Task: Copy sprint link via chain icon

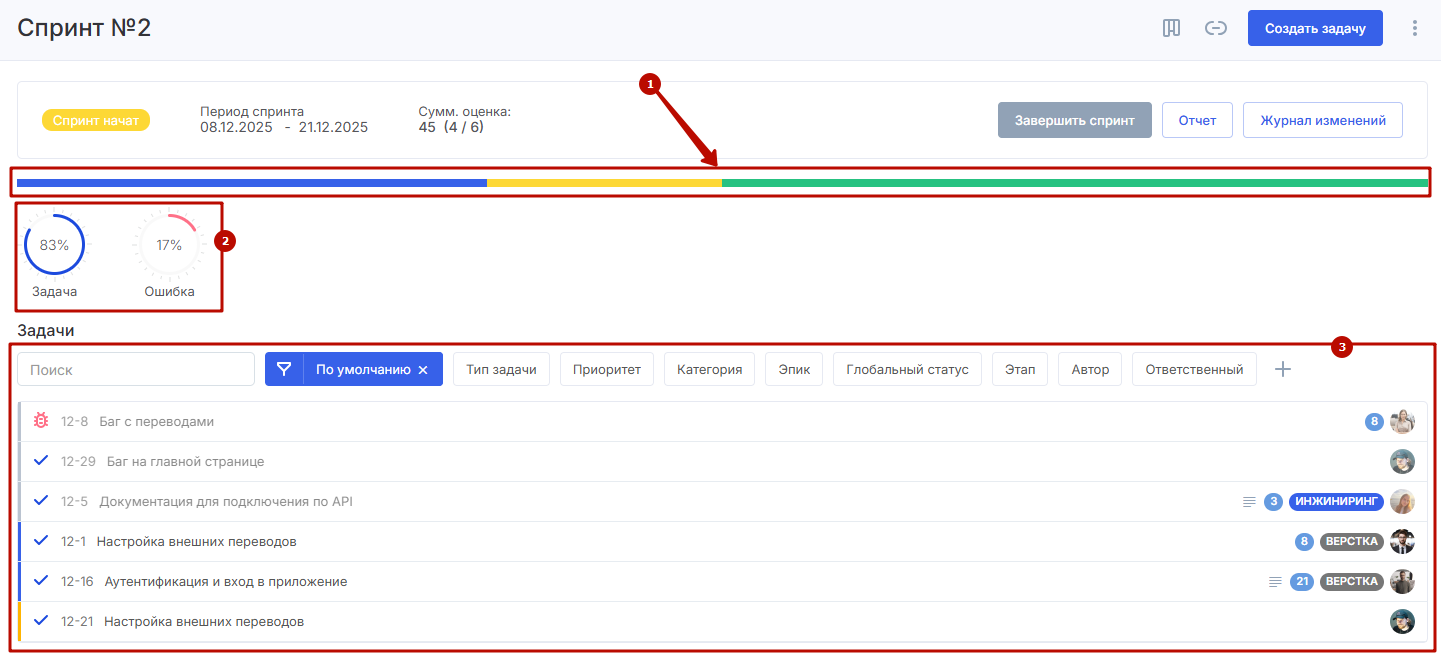Action: [x=1215, y=28]
